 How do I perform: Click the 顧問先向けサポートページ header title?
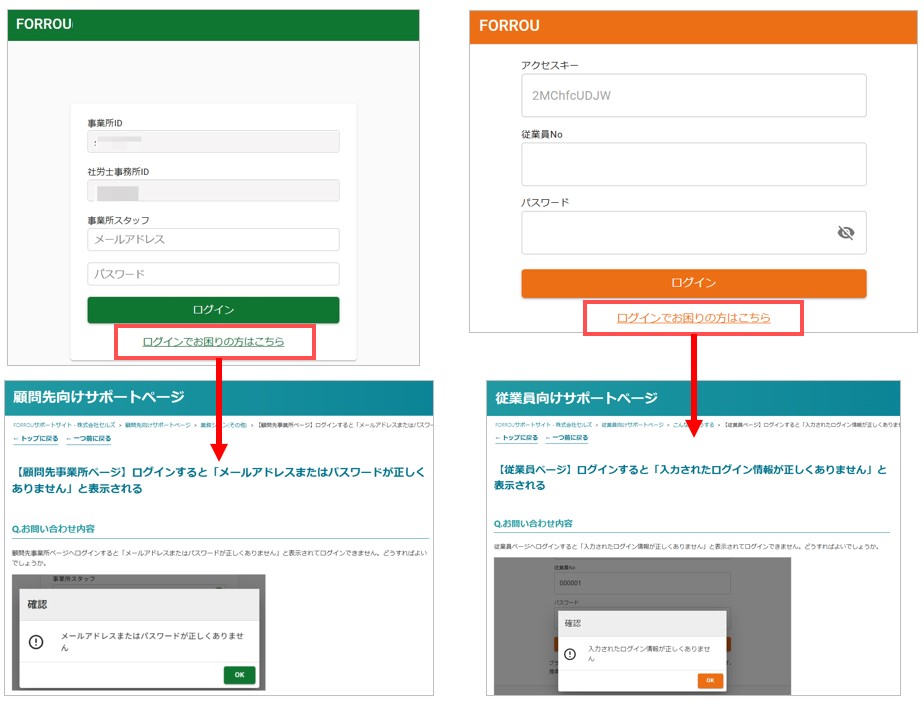(99, 397)
